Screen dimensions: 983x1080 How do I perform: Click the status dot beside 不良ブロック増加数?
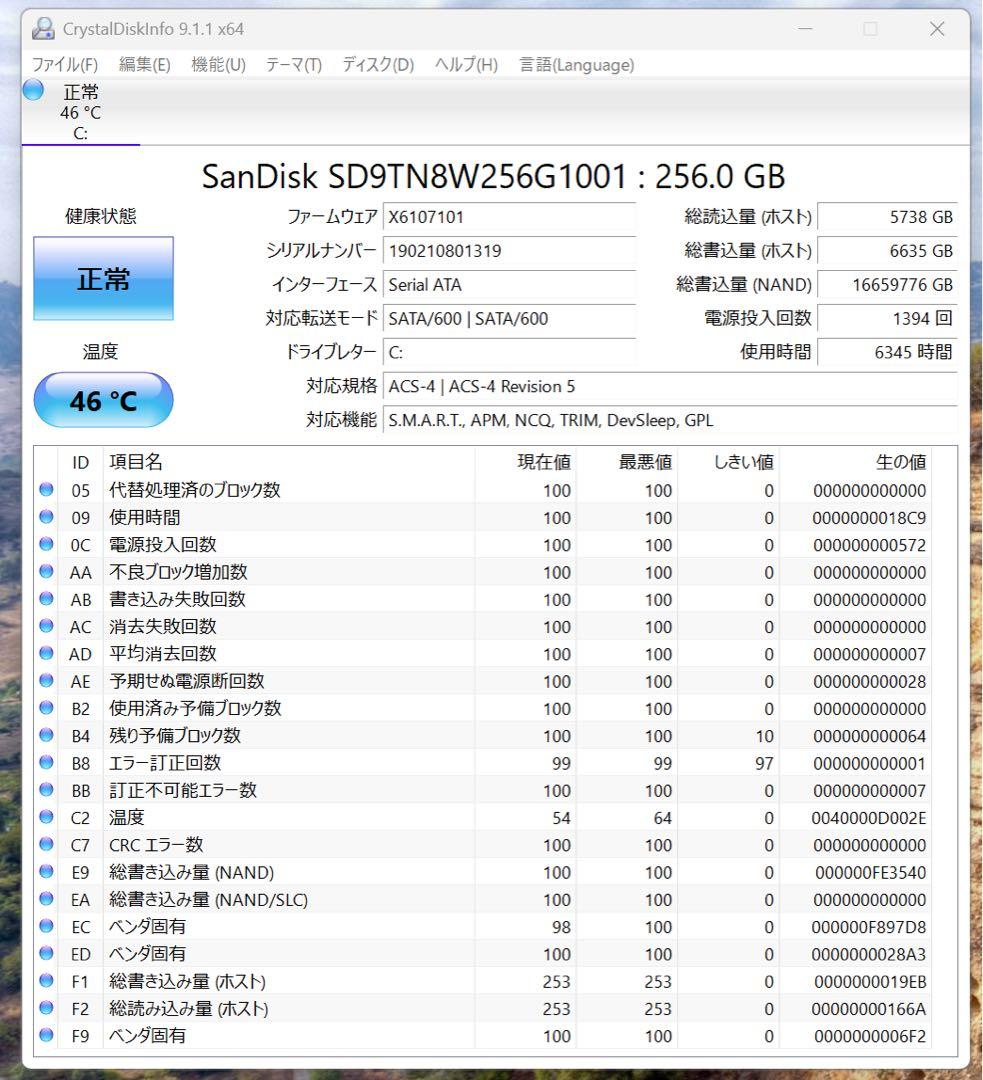point(45,572)
